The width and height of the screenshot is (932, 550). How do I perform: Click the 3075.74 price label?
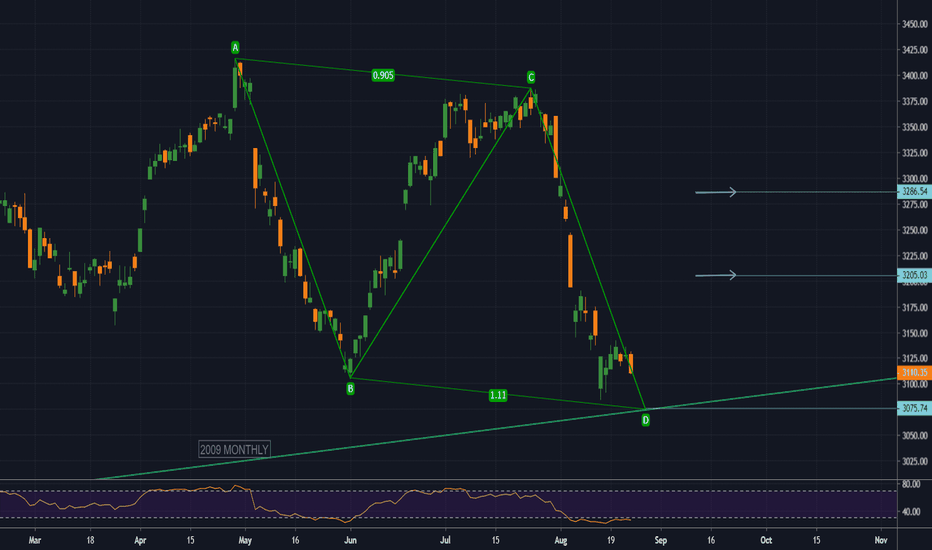coord(914,408)
